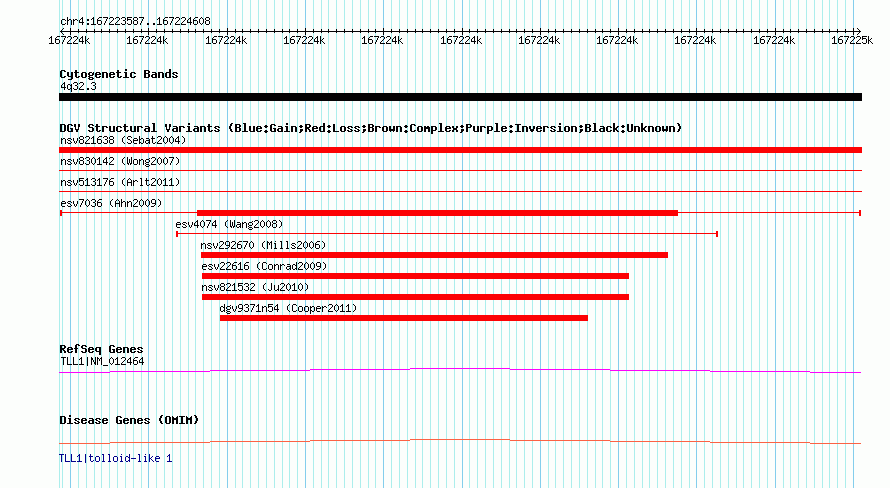The height and width of the screenshot is (488, 890).
Task: Click the thick red bar of esv7036
Action: tap(437, 213)
